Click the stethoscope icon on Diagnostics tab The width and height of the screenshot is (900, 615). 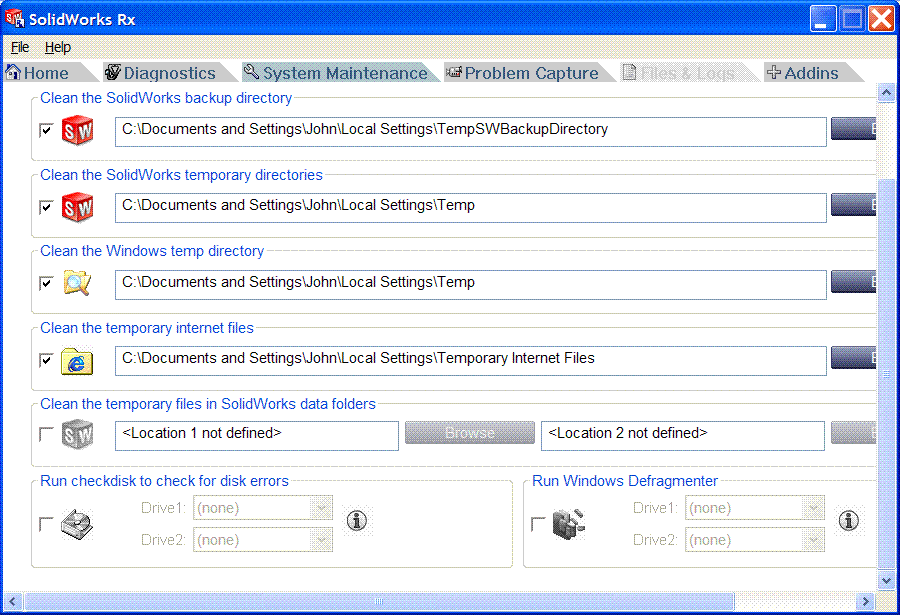[113, 72]
